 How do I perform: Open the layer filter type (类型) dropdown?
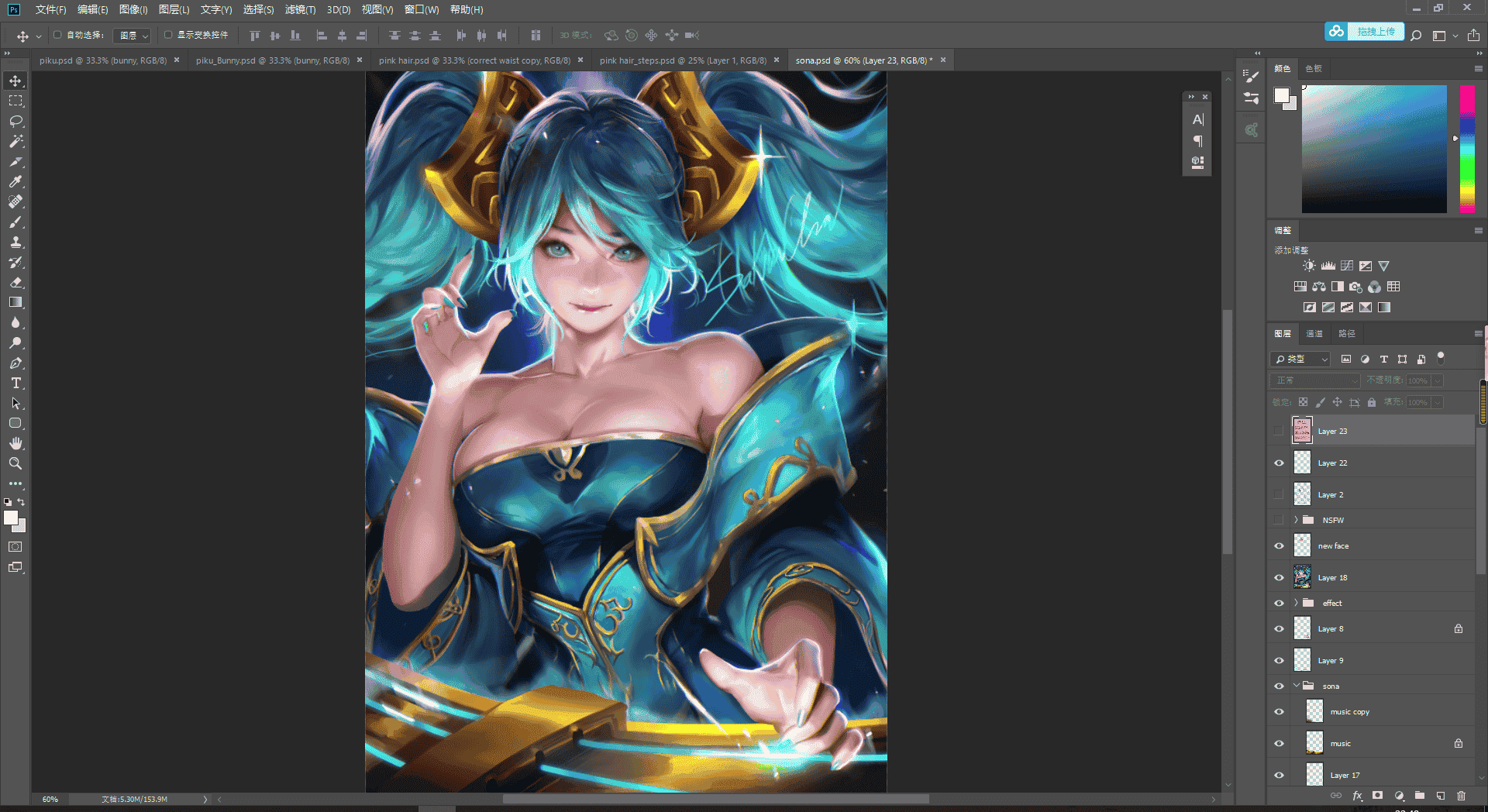1300,359
